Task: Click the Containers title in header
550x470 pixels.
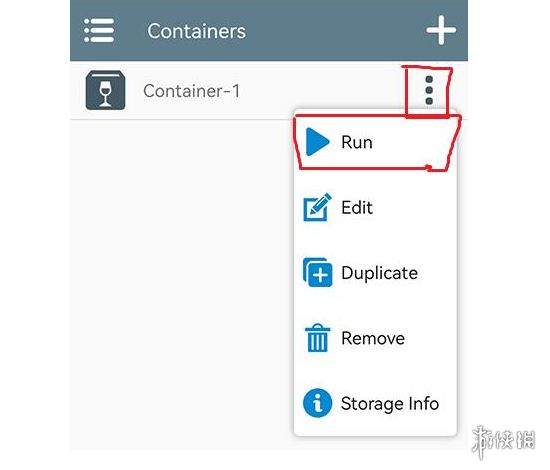Action: [196, 31]
